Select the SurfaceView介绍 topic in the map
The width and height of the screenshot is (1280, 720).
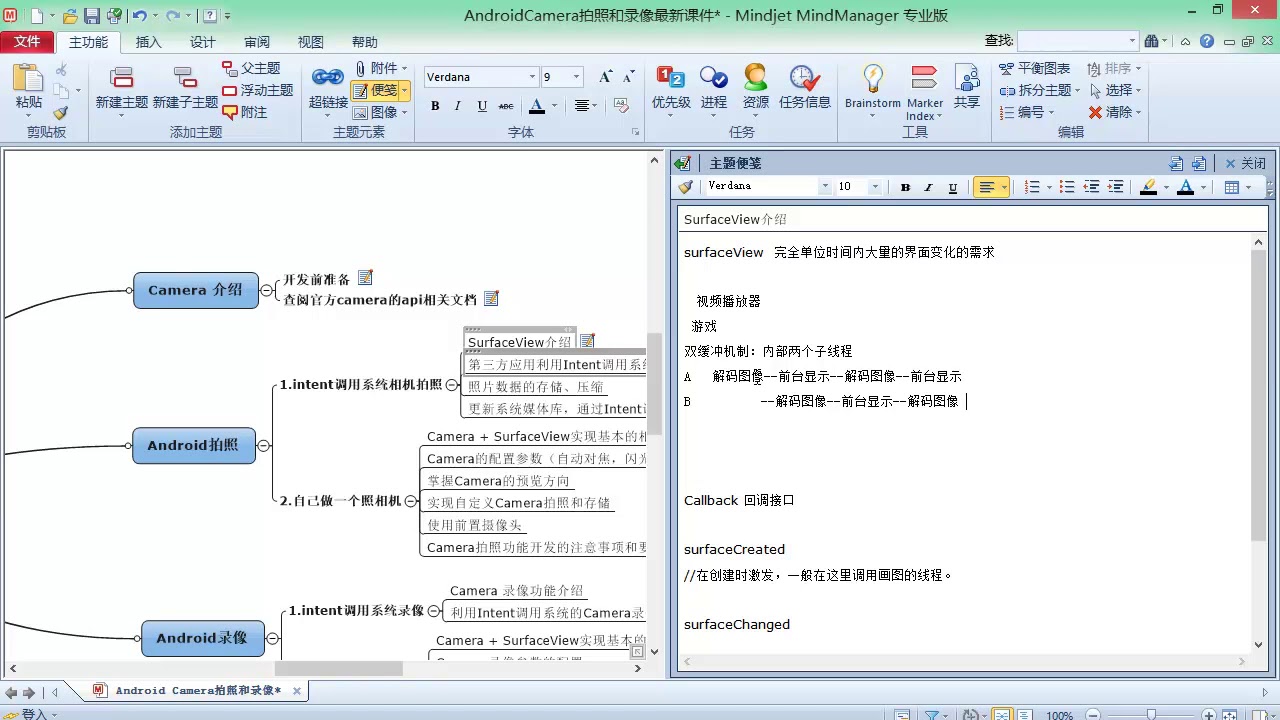(520, 342)
